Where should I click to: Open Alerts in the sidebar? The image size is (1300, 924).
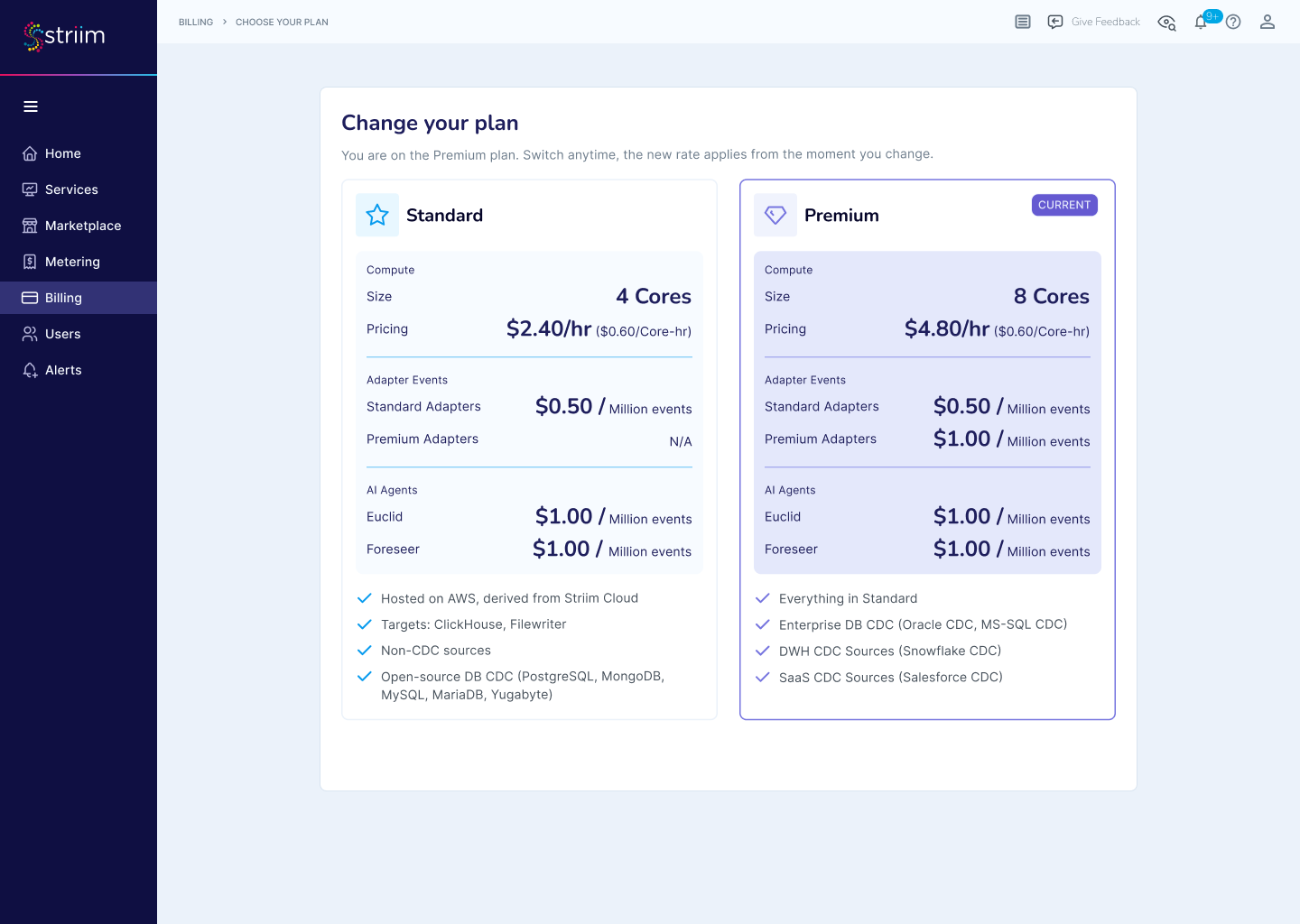(x=79, y=370)
